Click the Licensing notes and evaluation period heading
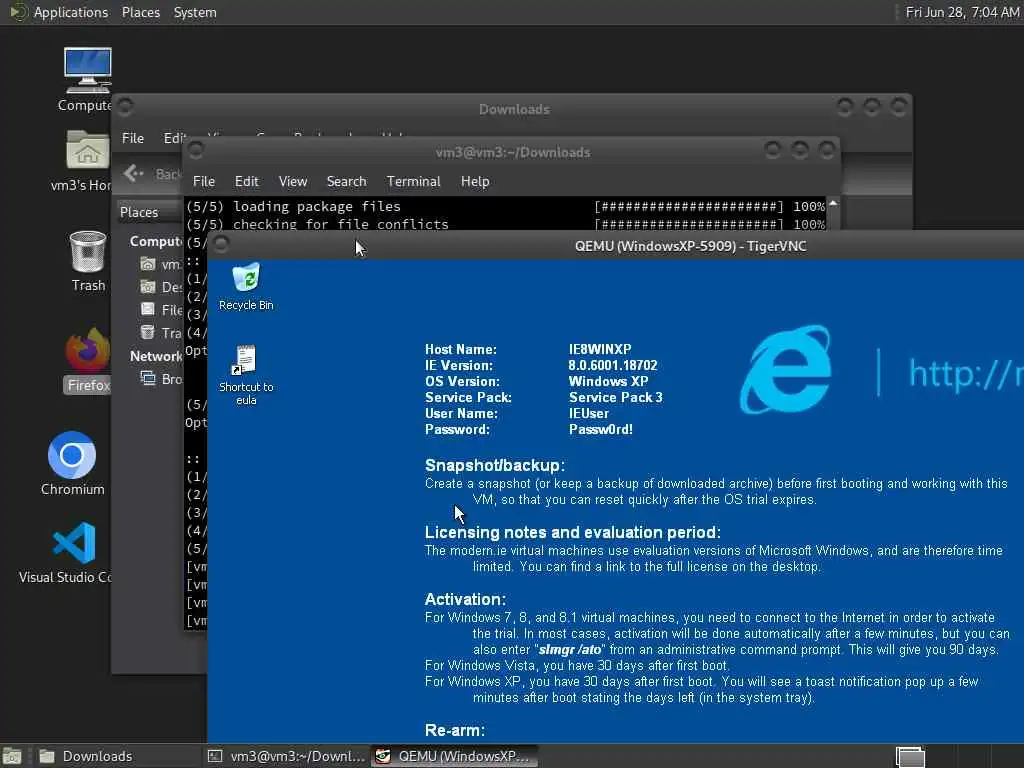The height and width of the screenshot is (768, 1024). 573,532
